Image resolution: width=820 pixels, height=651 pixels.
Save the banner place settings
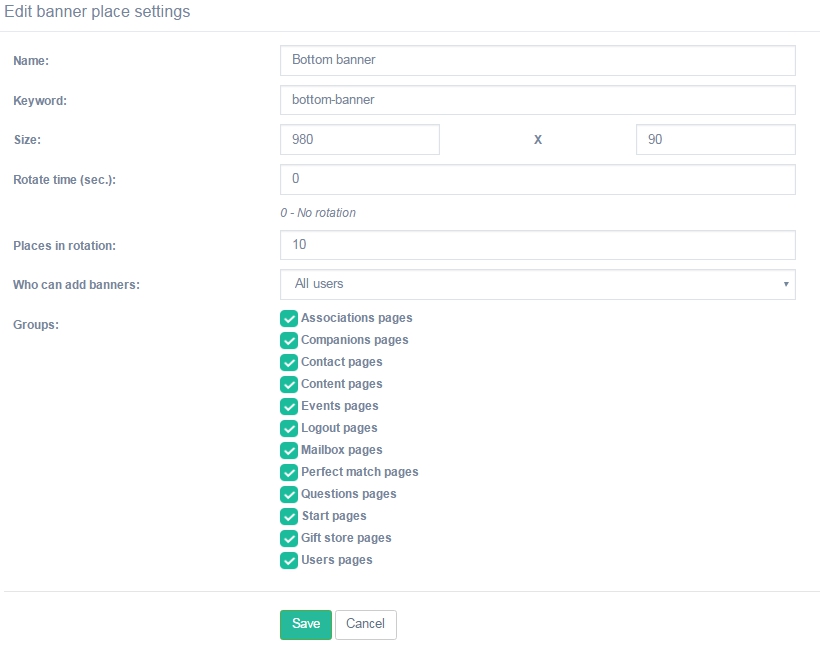[306, 624]
